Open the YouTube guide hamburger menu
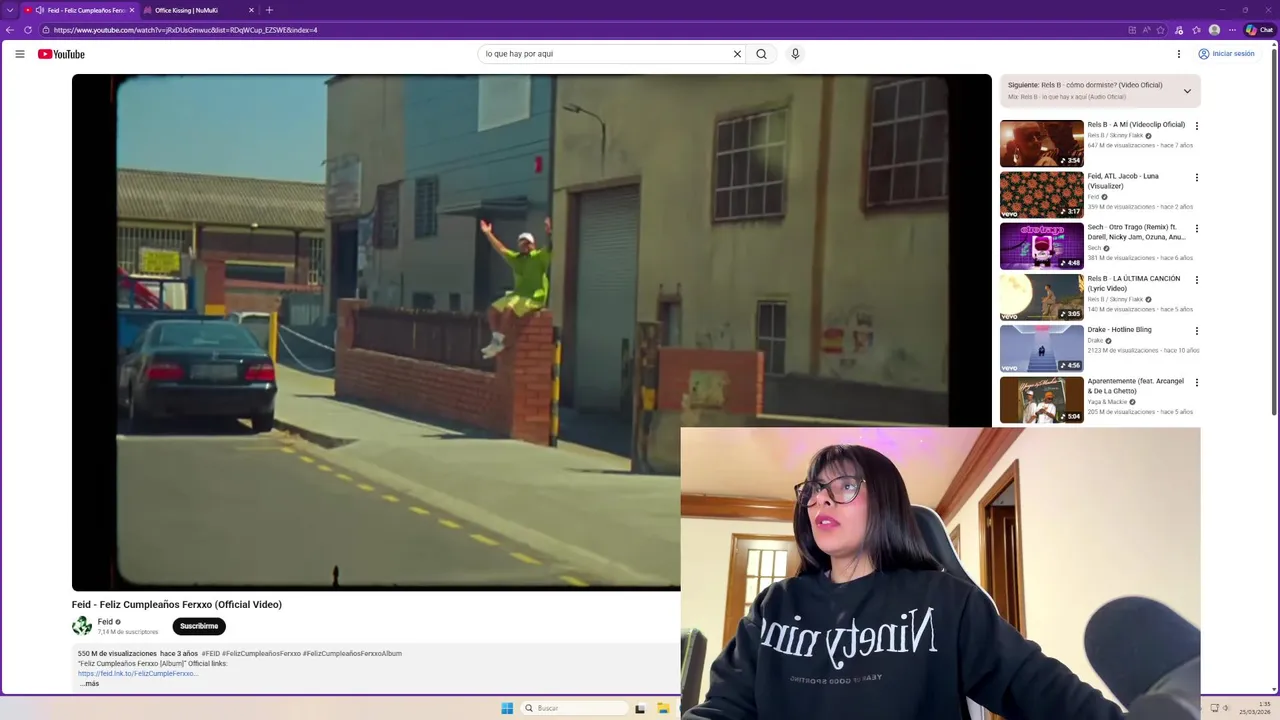The image size is (1280, 720). [20, 54]
